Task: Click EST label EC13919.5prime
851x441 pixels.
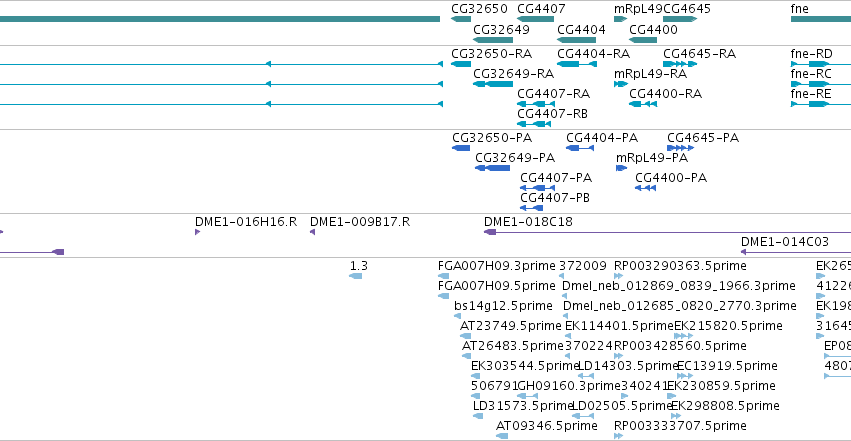Action: 727,366
